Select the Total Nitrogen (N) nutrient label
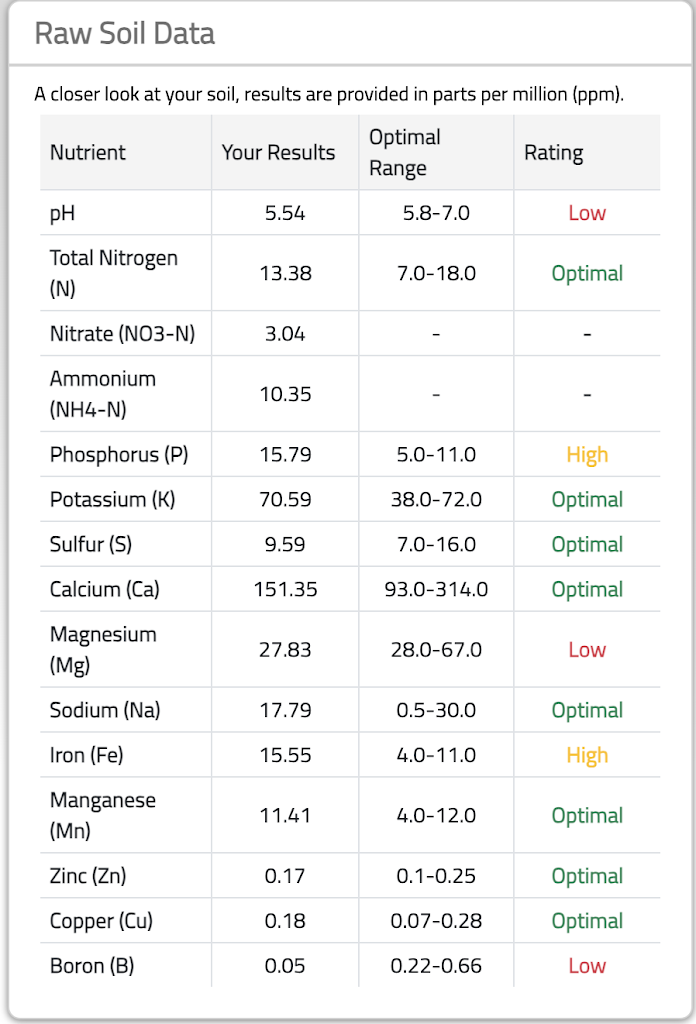 click(x=113, y=273)
